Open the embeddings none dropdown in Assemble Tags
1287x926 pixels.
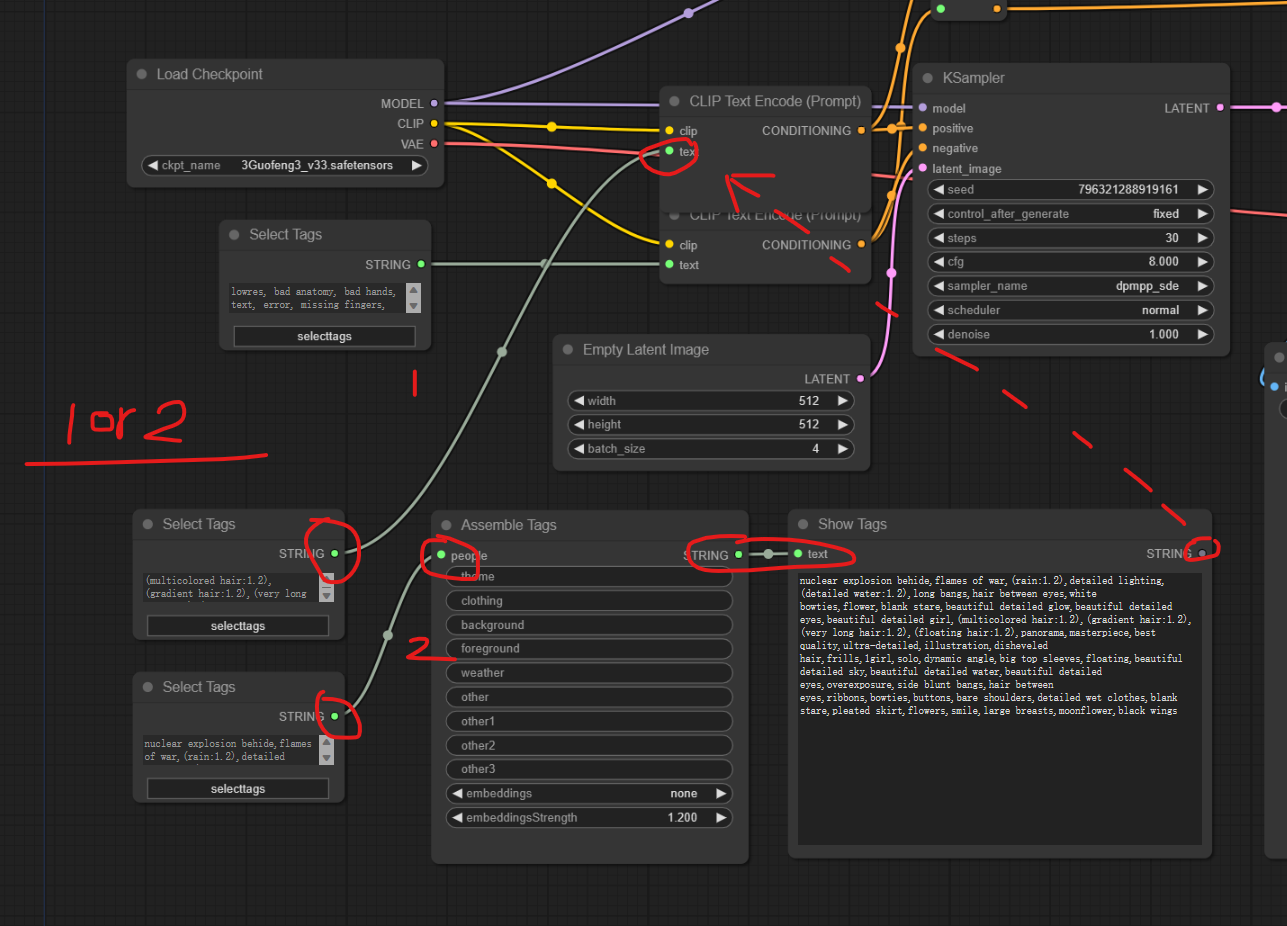(x=589, y=793)
